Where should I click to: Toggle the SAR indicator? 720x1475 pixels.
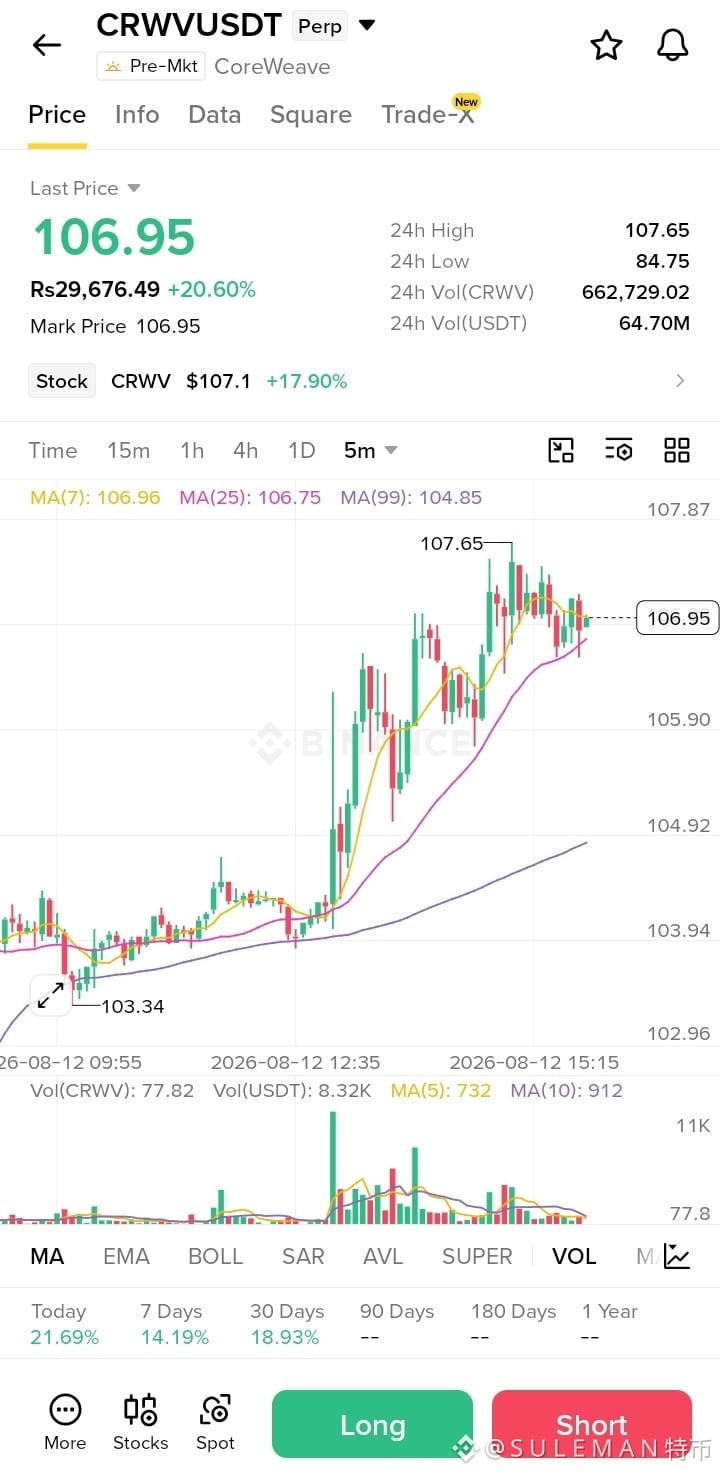[303, 1256]
